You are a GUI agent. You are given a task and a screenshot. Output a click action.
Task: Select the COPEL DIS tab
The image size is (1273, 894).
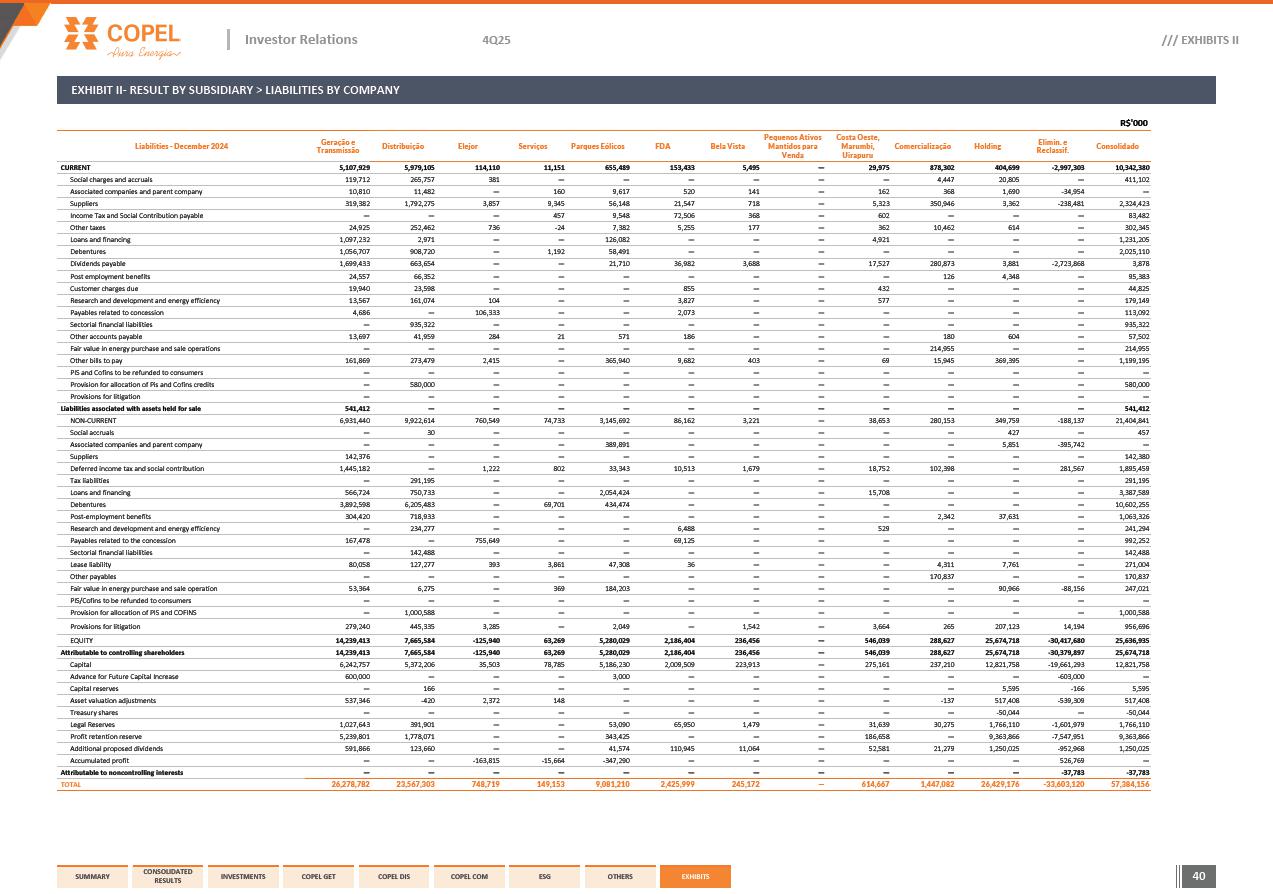point(393,876)
